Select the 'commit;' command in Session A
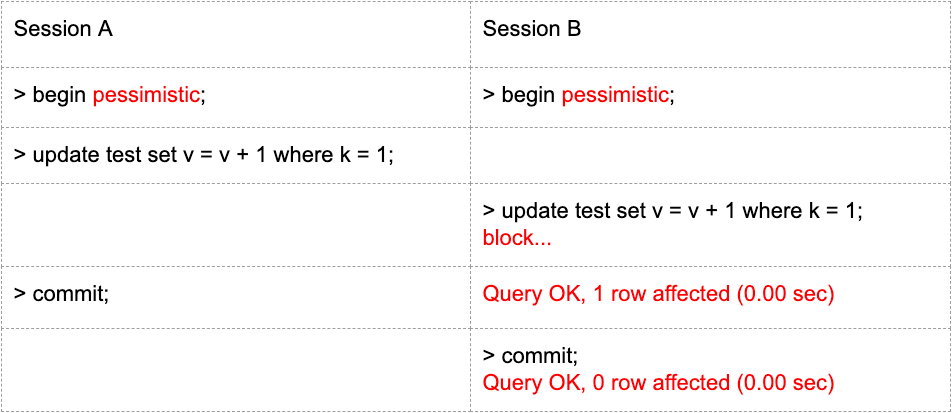 tap(62, 294)
